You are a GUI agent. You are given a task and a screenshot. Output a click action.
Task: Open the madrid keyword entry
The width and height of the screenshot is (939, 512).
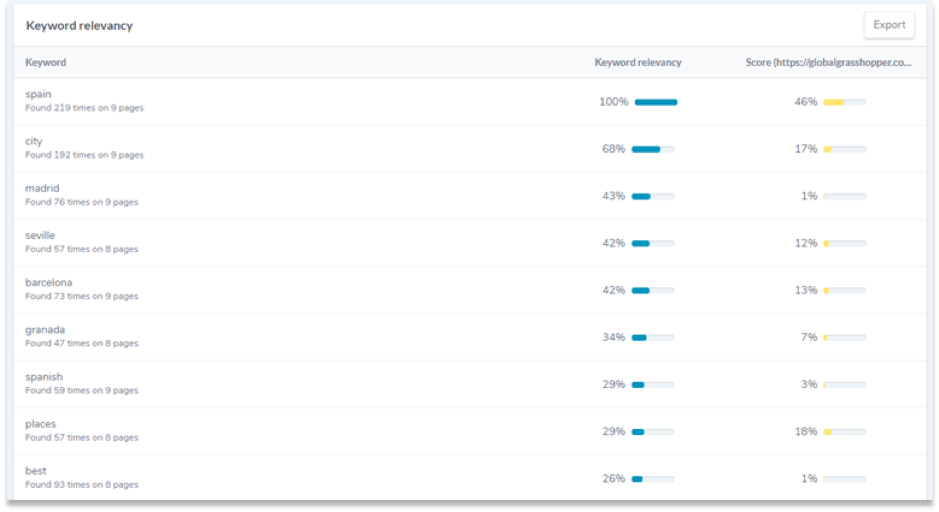tap(42, 188)
